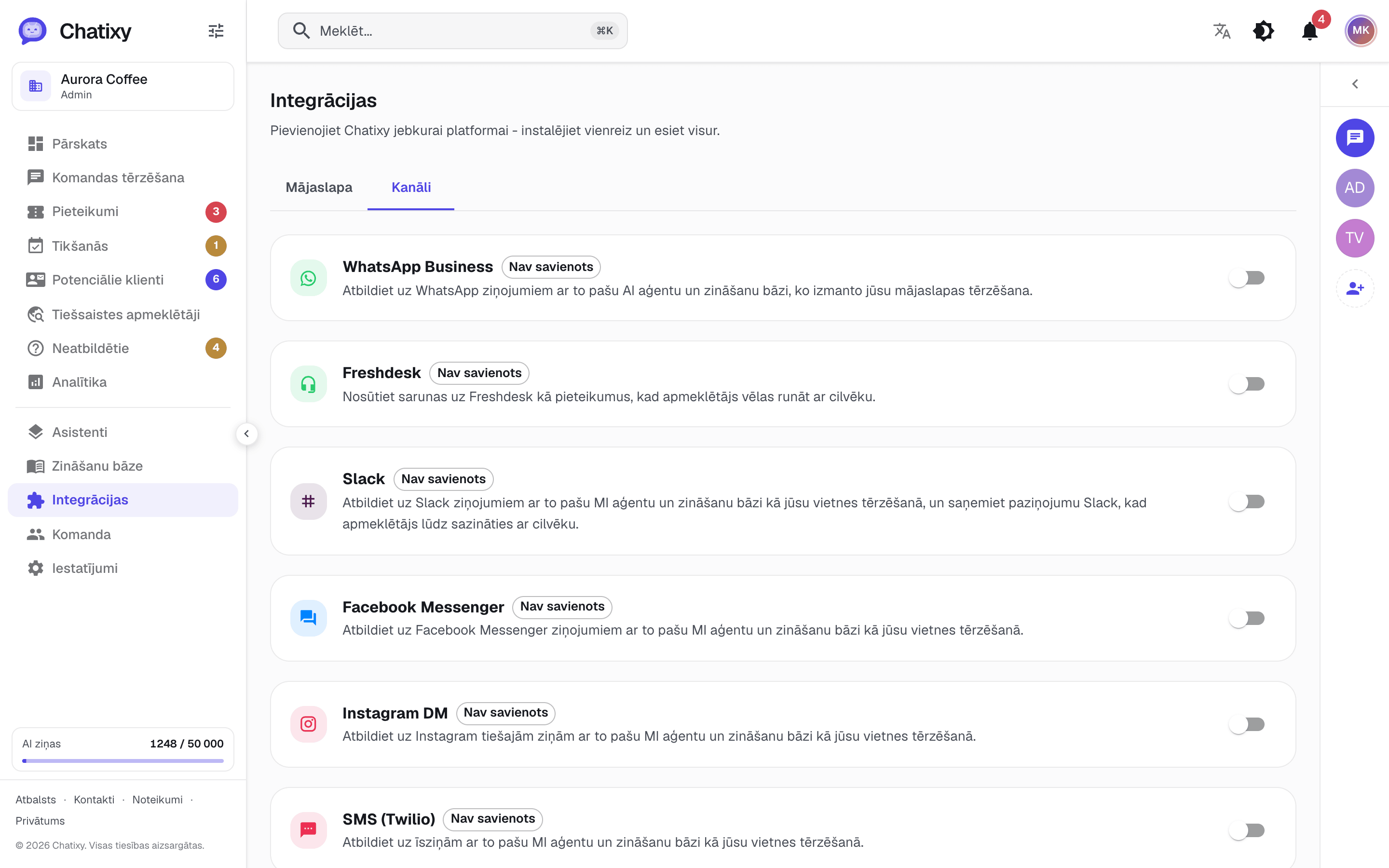Open the Noteikumi footer link
Screen dimensions: 1389x868
pyautogui.click(x=157, y=800)
